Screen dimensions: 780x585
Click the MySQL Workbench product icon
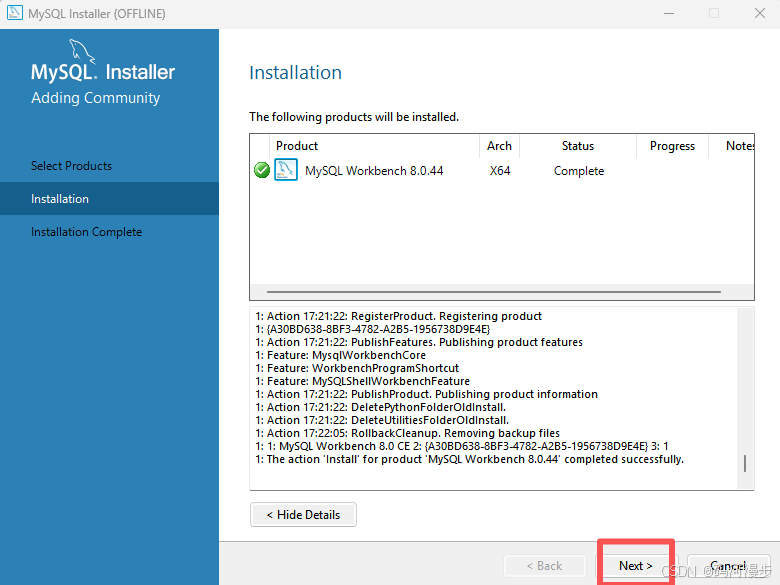286,170
